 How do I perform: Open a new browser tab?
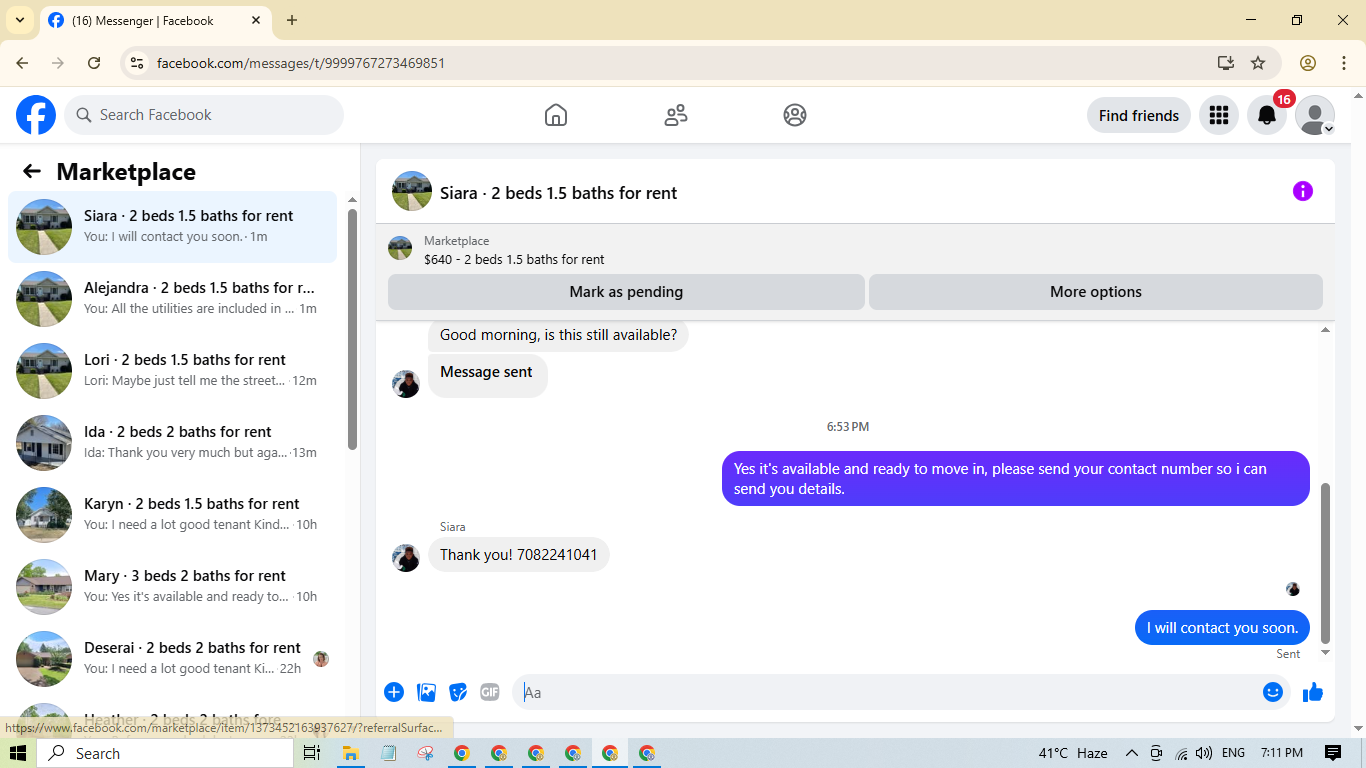[x=292, y=20]
